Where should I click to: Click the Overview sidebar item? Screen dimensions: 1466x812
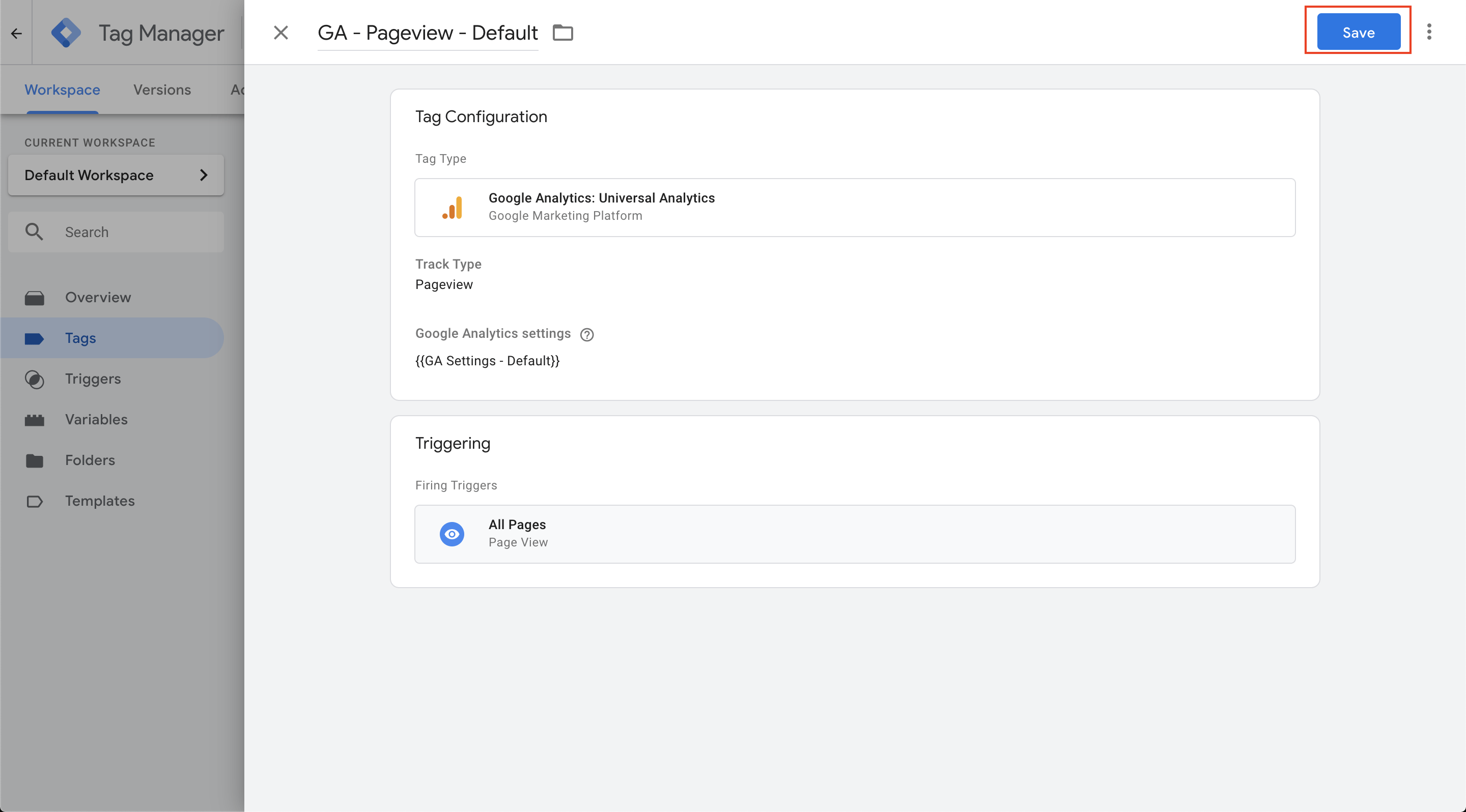click(x=98, y=298)
